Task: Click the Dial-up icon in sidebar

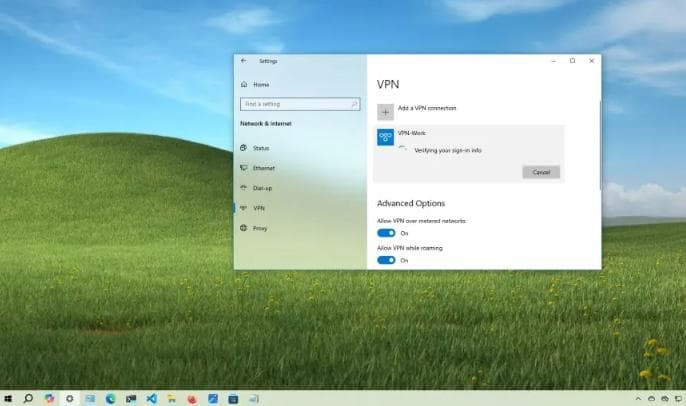Action: 244,188
